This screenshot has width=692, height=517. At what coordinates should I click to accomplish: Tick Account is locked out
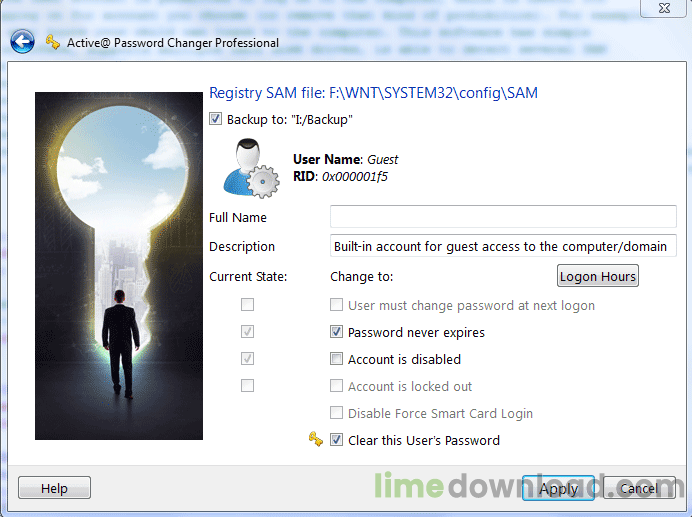click(x=336, y=385)
